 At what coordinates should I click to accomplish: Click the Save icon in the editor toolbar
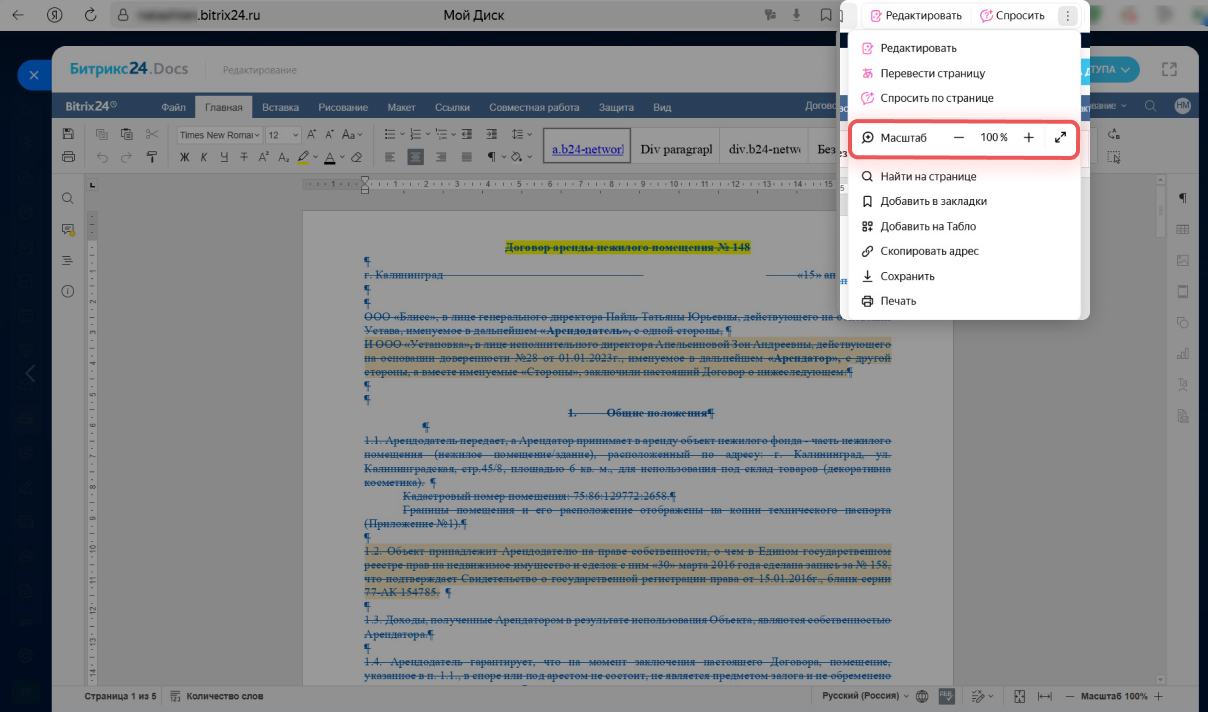[x=68, y=134]
